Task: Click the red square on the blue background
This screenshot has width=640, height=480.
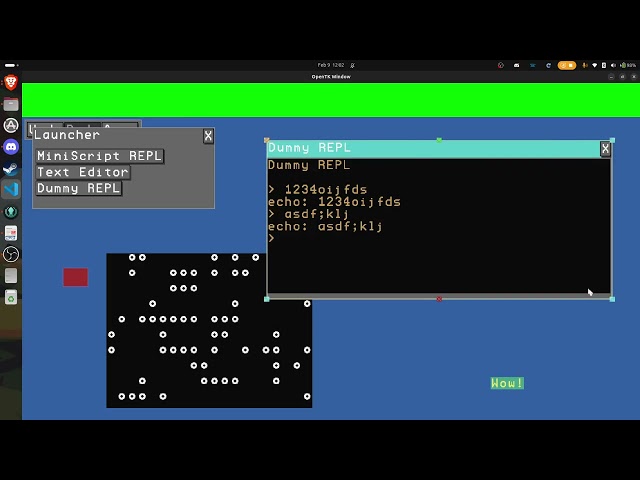Action: point(76,277)
